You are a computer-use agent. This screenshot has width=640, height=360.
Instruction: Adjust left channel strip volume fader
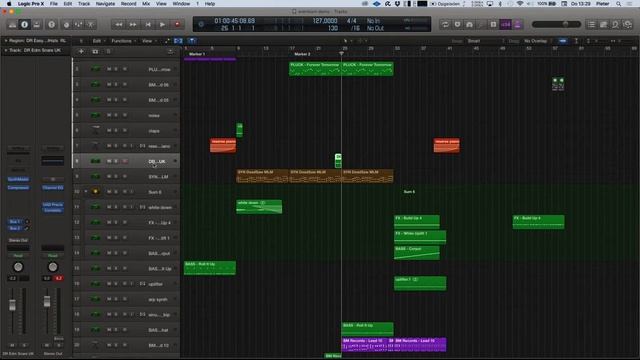coord(12,305)
